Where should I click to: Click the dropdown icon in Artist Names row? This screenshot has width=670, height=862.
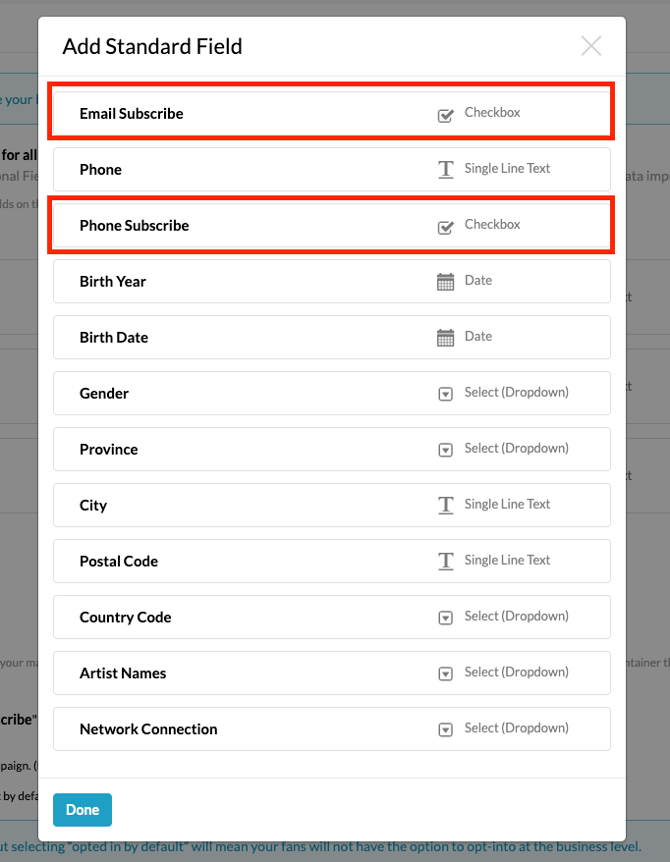point(446,674)
